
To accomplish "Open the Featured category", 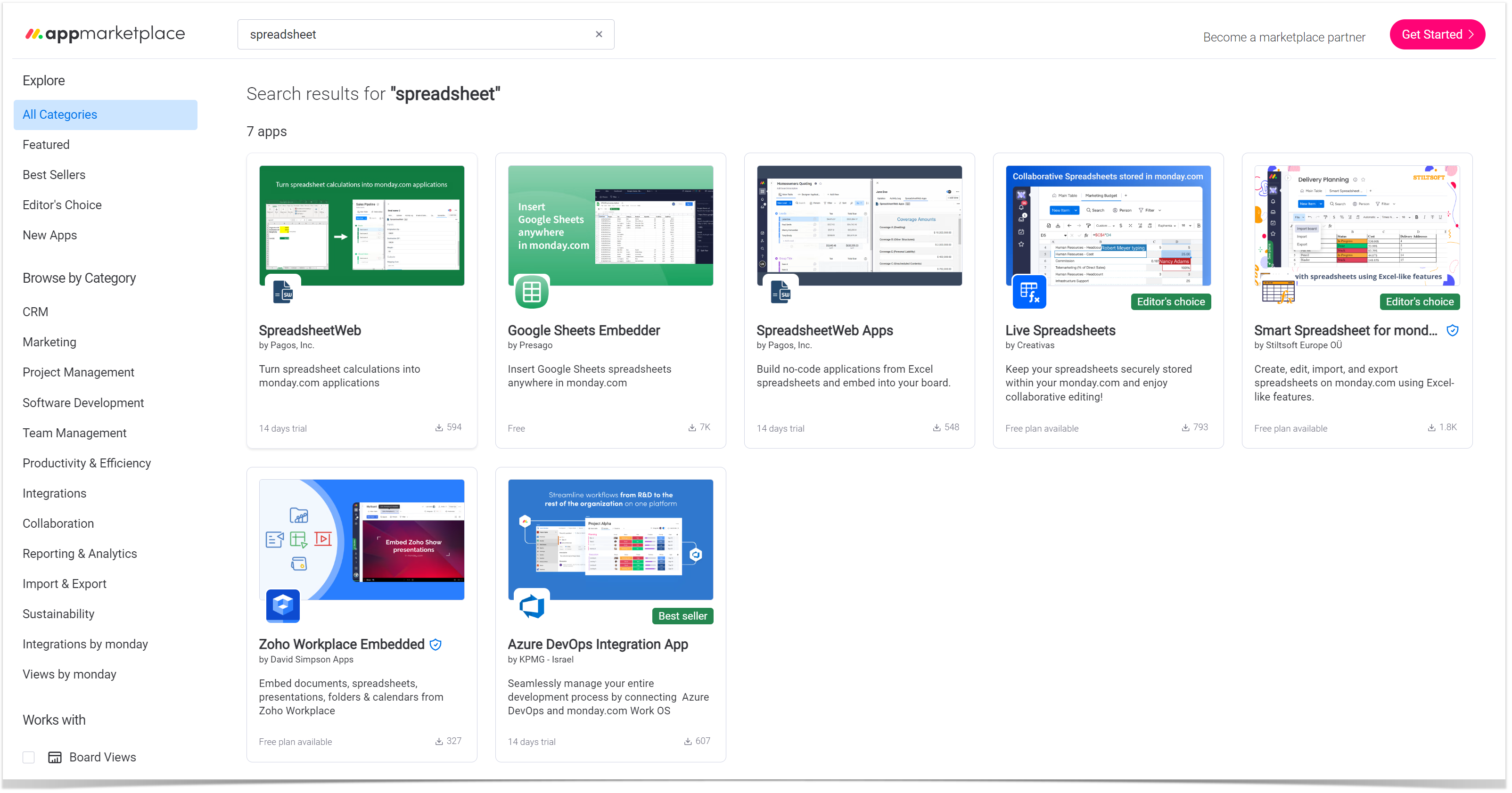I will click(46, 144).
